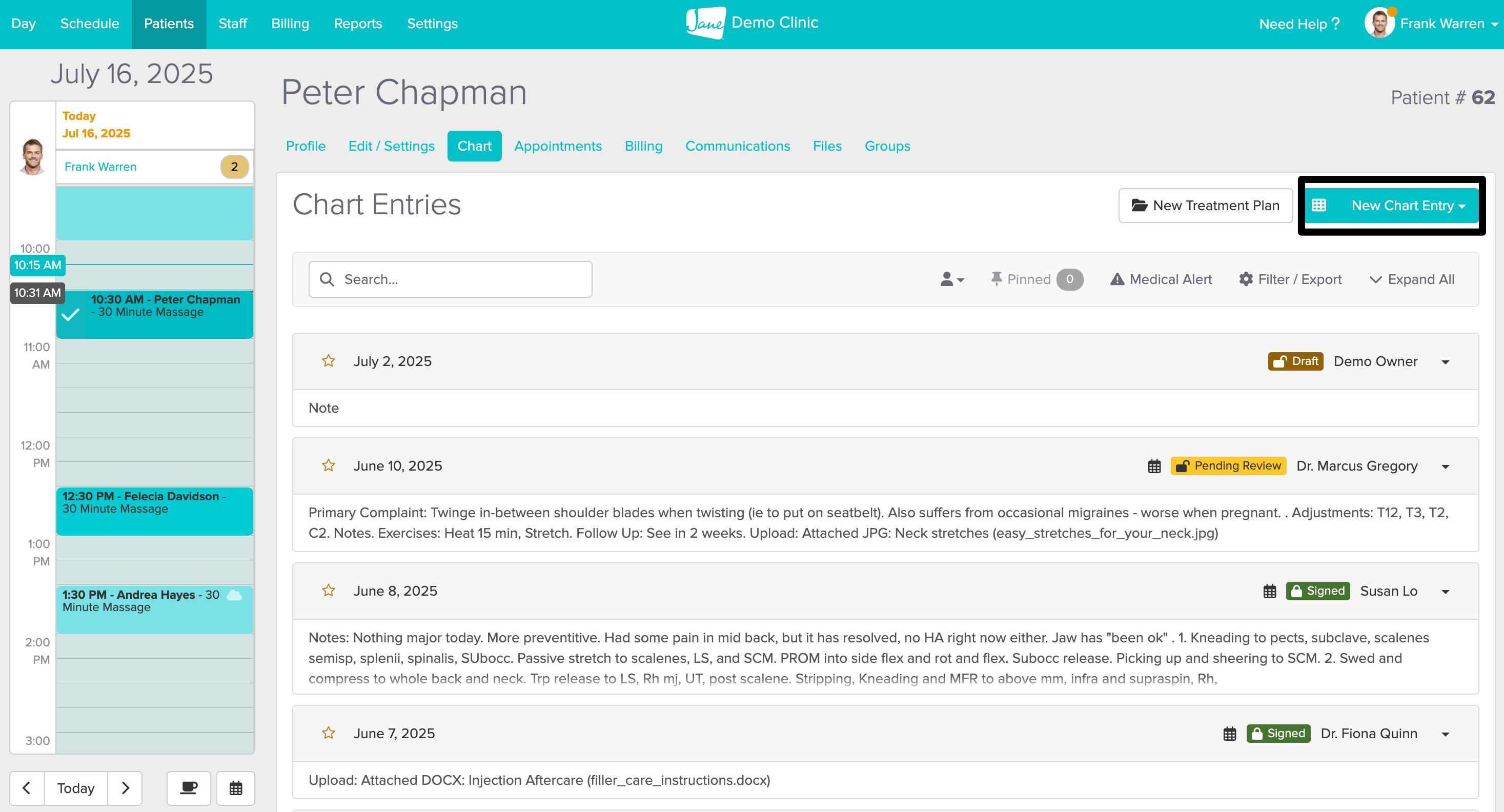Go to previous day arrow
This screenshot has width=1504, height=812.
[27, 788]
